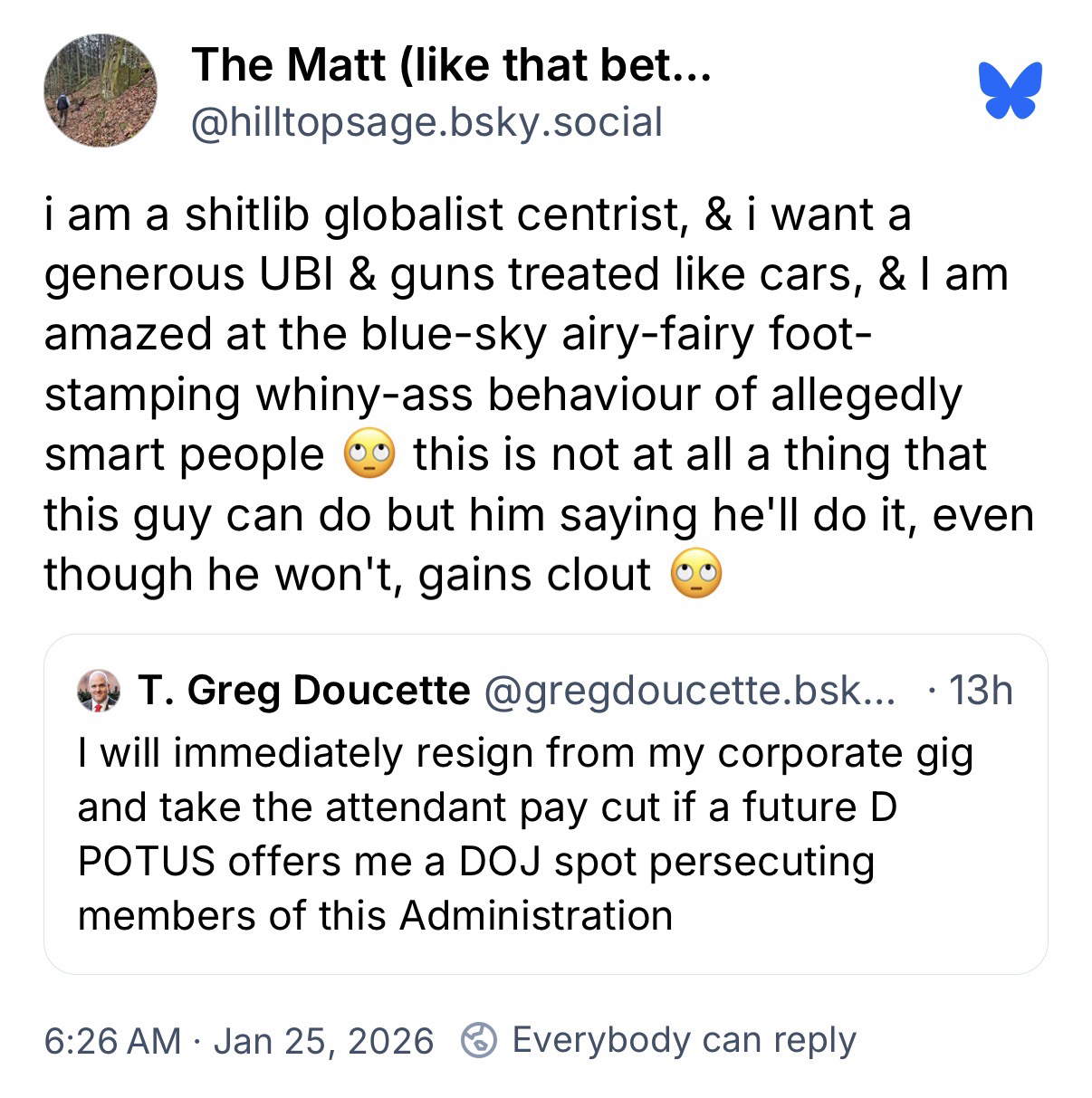
Task: Click T. Greg Doucette's small avatar
Action: [x=100, y=692]
